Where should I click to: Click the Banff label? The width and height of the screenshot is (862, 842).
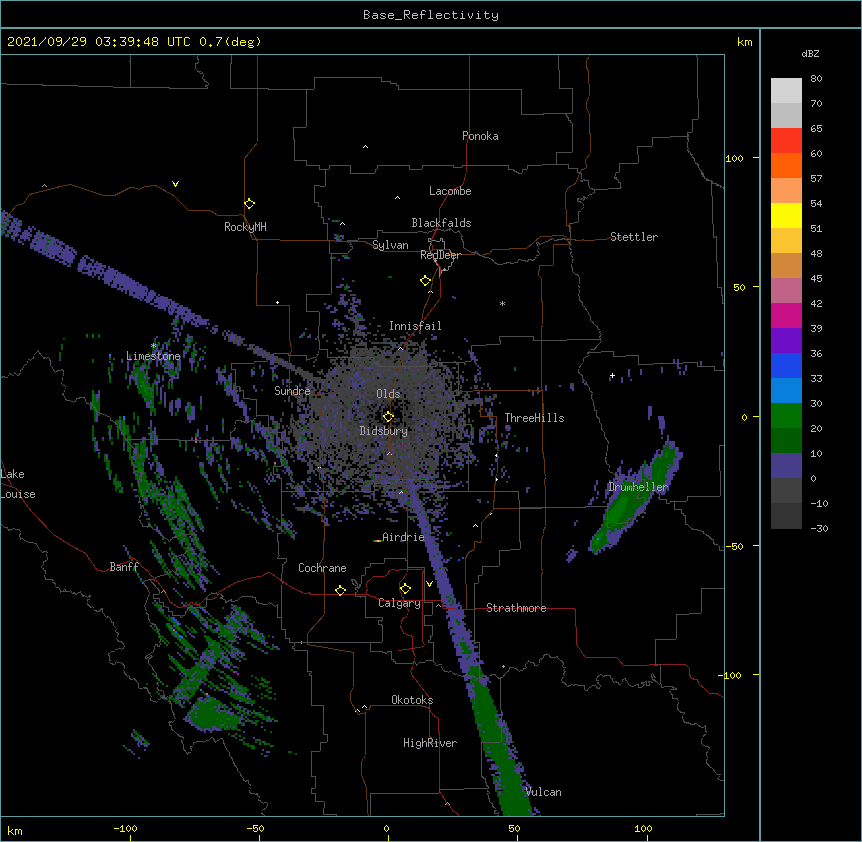coord(124,567)
